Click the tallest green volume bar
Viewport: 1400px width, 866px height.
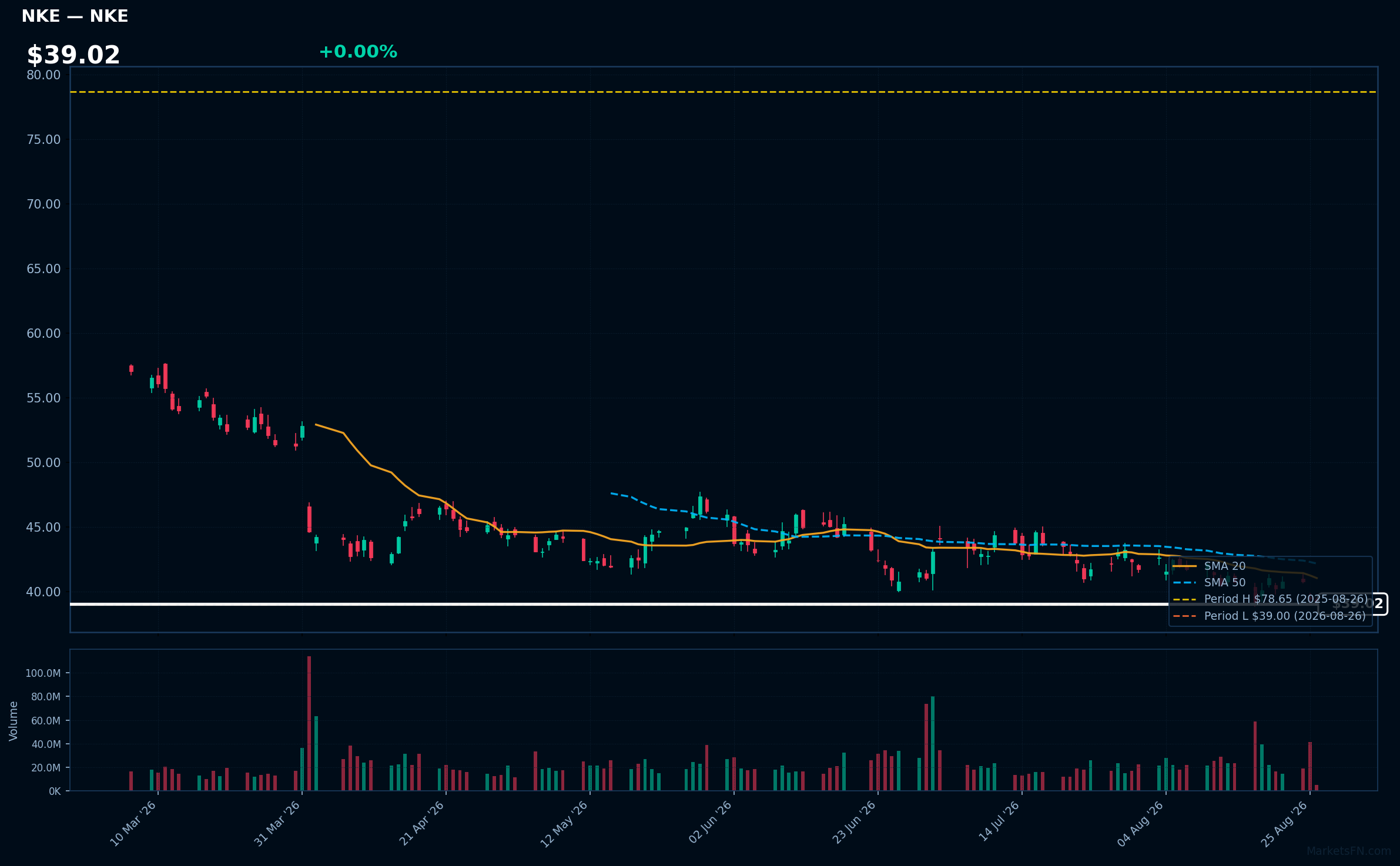click(x=933, y=744)
